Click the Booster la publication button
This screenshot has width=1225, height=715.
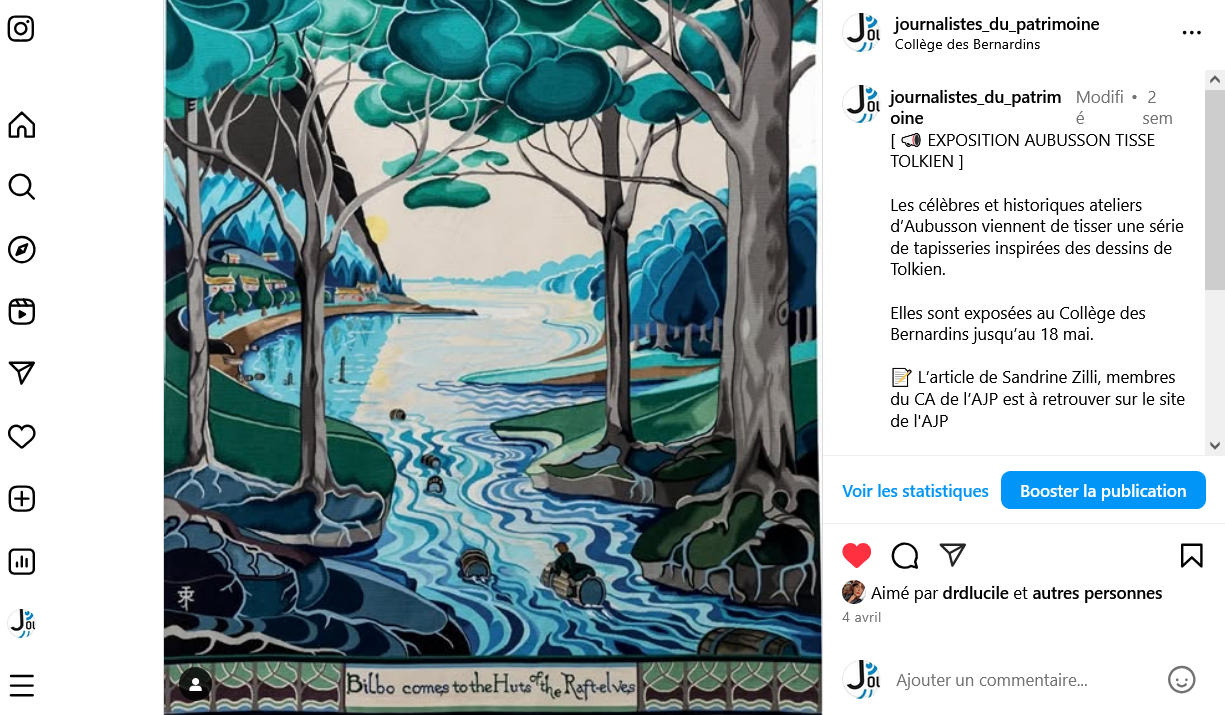point(1103,491)
